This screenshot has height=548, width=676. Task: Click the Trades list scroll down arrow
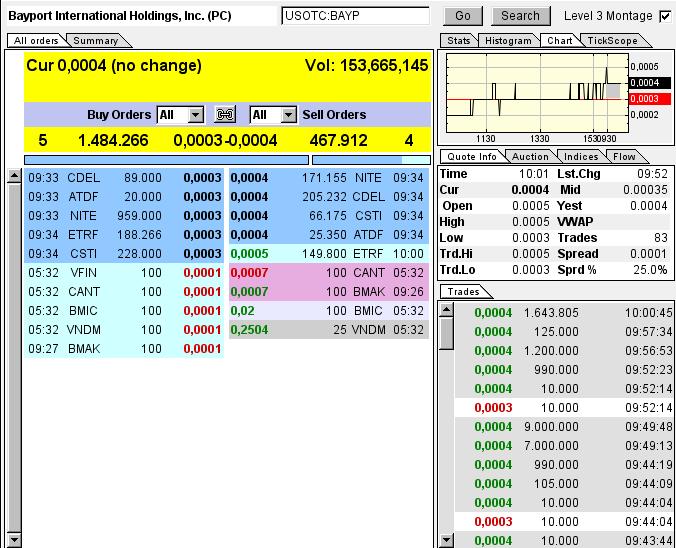tap(447, 540)
